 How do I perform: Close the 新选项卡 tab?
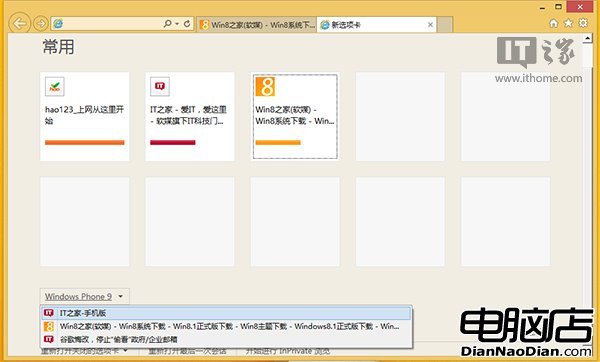[x=430, y=25]
